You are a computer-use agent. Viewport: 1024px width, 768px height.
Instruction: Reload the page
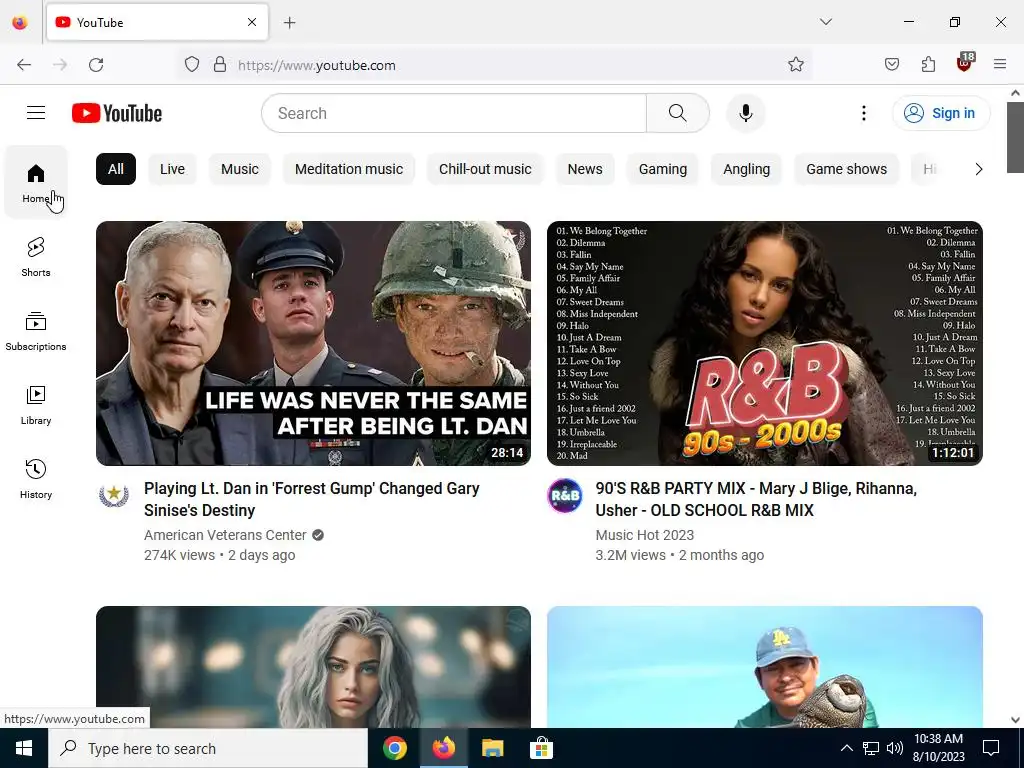point(96,65)
